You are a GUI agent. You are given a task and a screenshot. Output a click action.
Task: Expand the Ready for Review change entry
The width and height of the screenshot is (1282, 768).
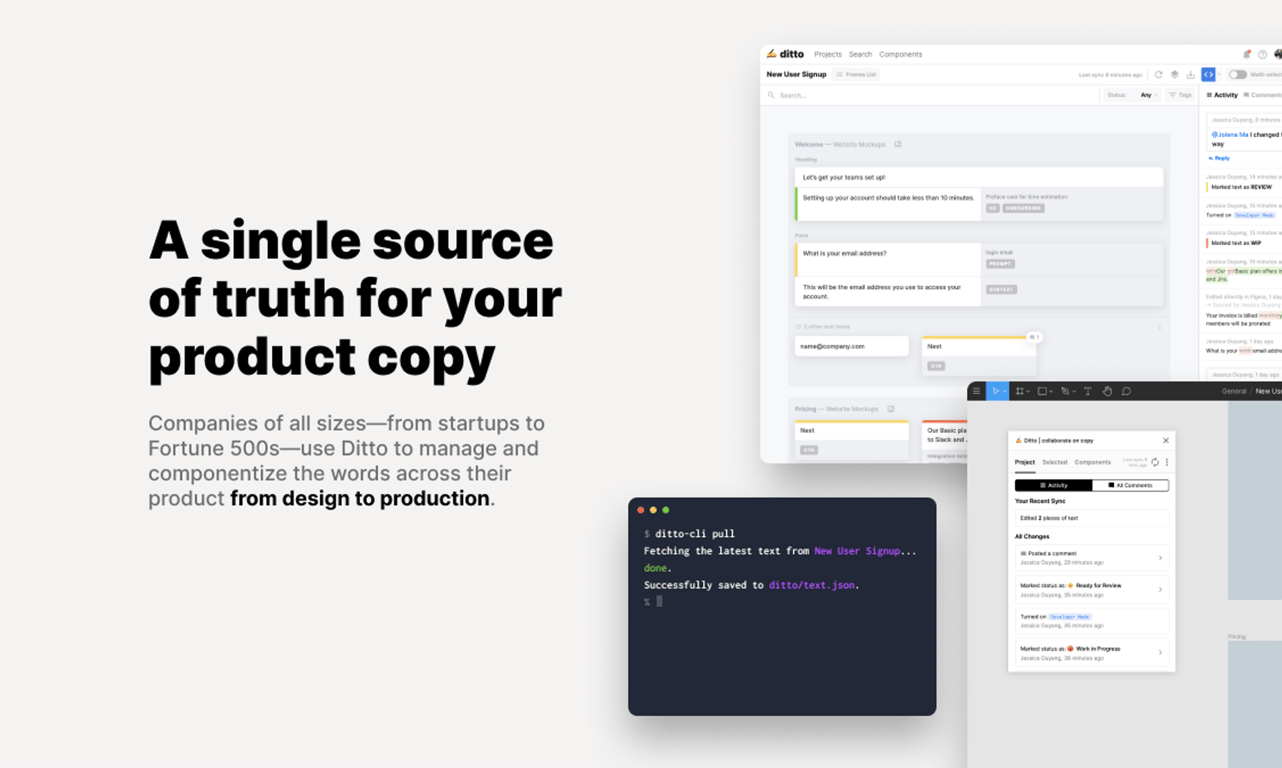[x=1162, y=589]
